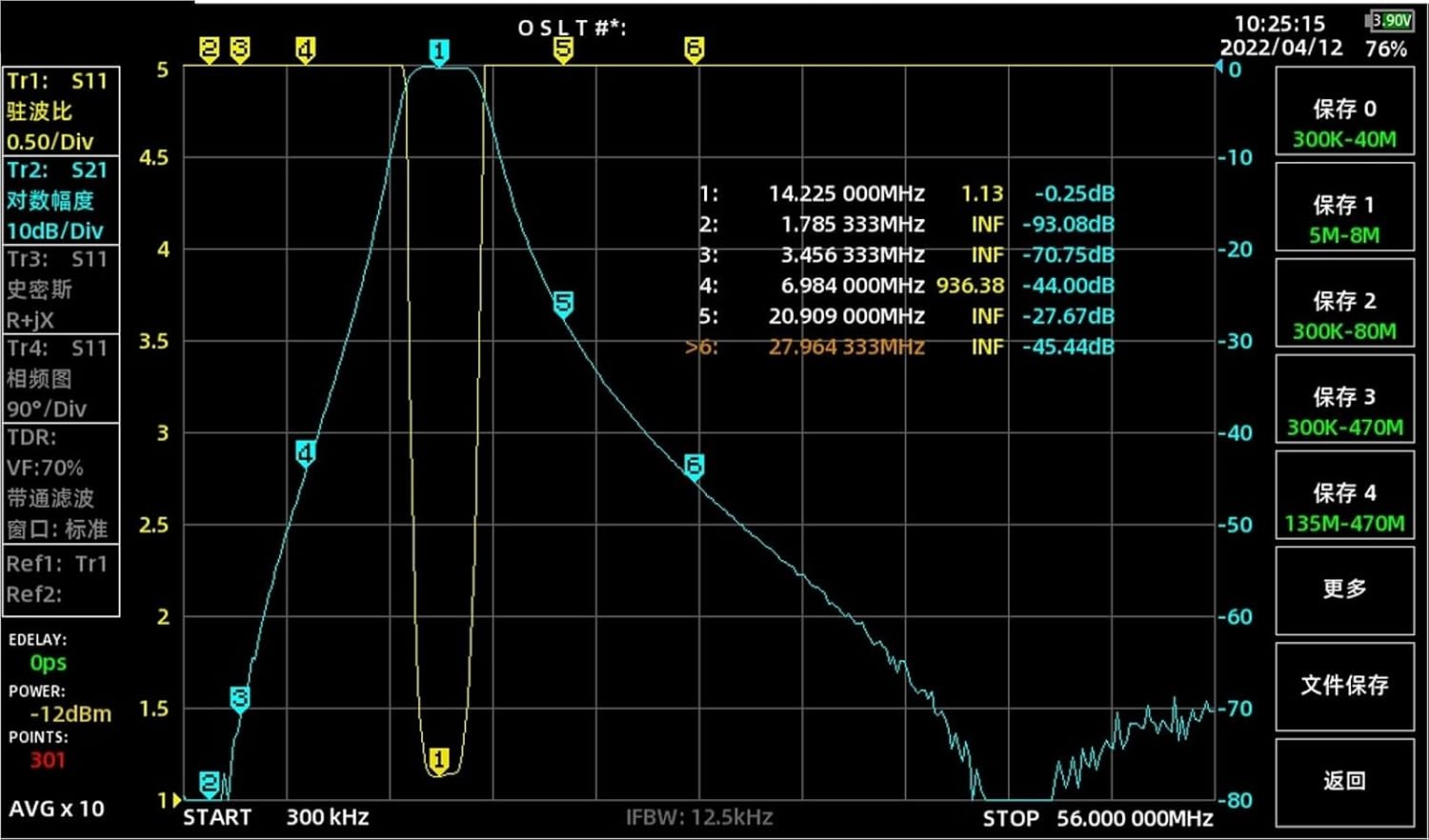Recall 保存 2 300K-80M
1429x840 pixels.
click(x=1344, y=302)
